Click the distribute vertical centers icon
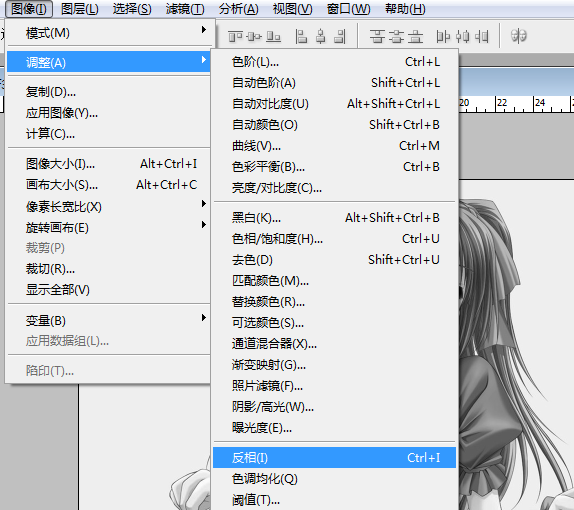This screenshot has height=510, width=574. (x=396, y=37)
